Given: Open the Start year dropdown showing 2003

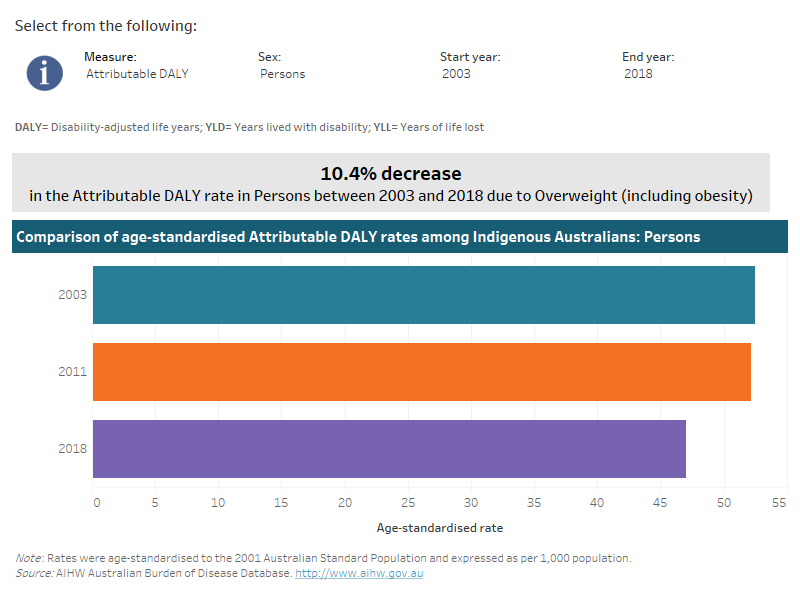Looking at the screenshot, I should click(x=456, y=74).
